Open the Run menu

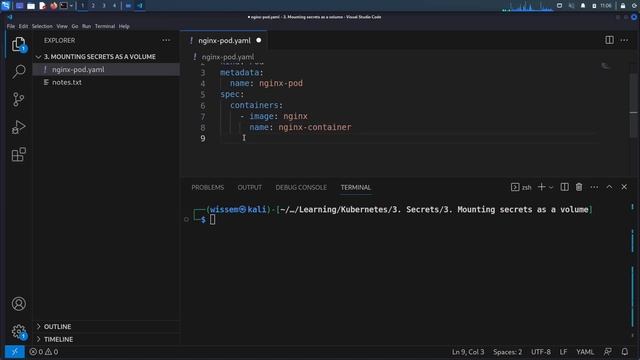86,26
